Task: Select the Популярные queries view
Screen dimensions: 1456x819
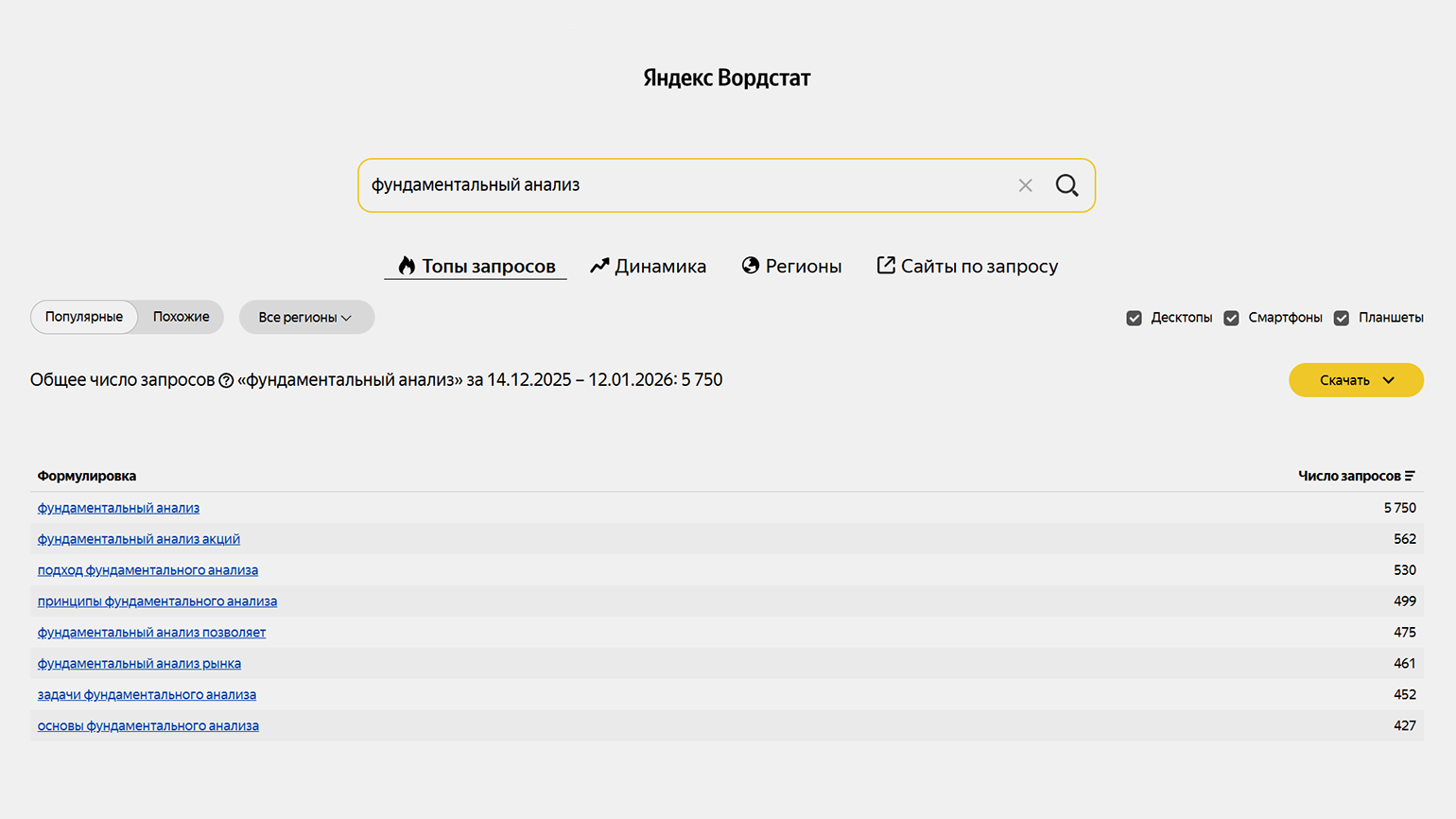Action: pyautogui.click(x=84, y=317)
